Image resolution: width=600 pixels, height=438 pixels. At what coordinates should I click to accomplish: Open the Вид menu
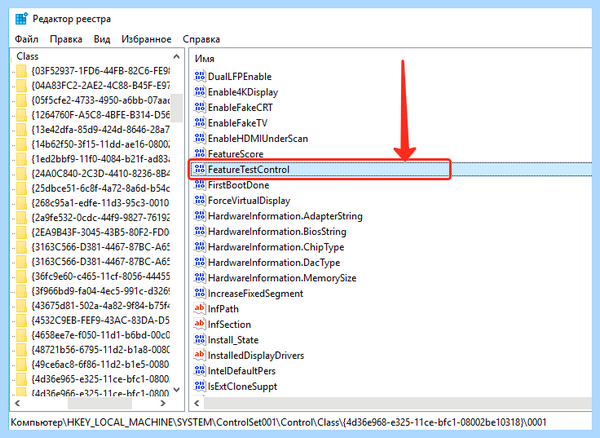click(102, 39)
